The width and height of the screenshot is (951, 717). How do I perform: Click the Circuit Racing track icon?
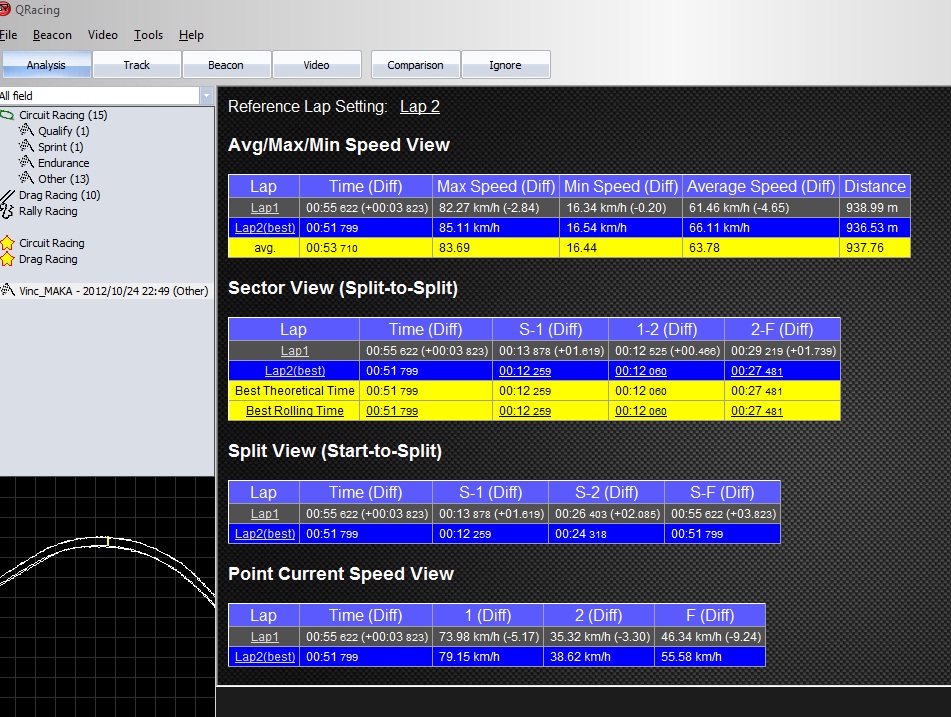click(8, 115)
